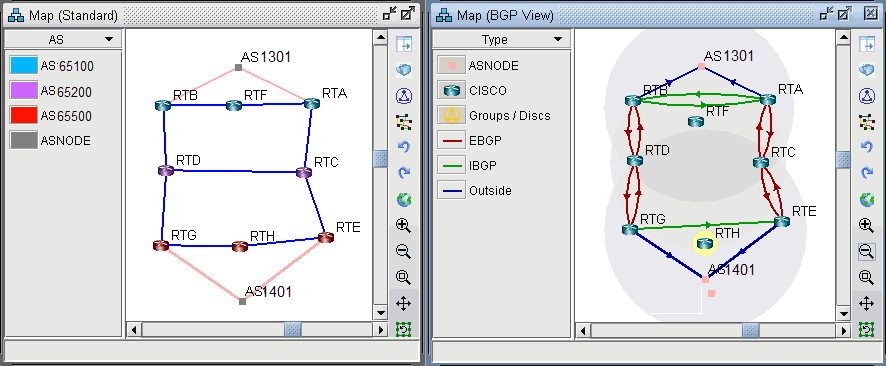Screen dimensions: 886x366
Task: Click the undo arrow in the Standard map toolbar
Action: [403, 147]
